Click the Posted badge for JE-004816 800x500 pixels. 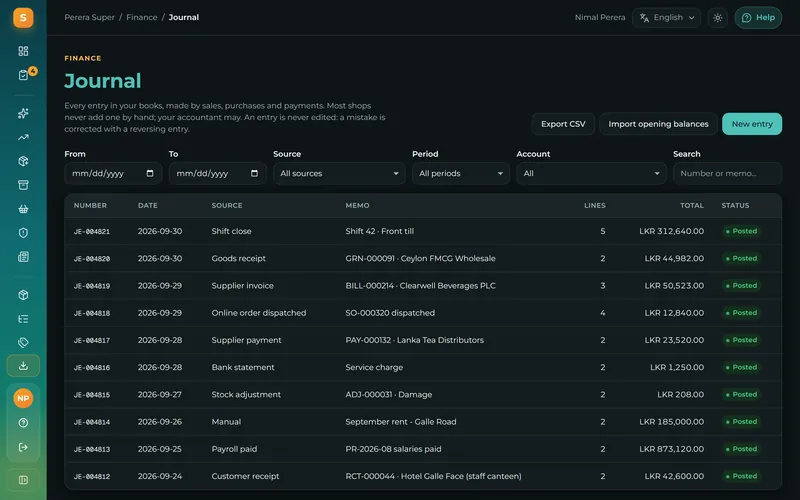coord(741,367)
